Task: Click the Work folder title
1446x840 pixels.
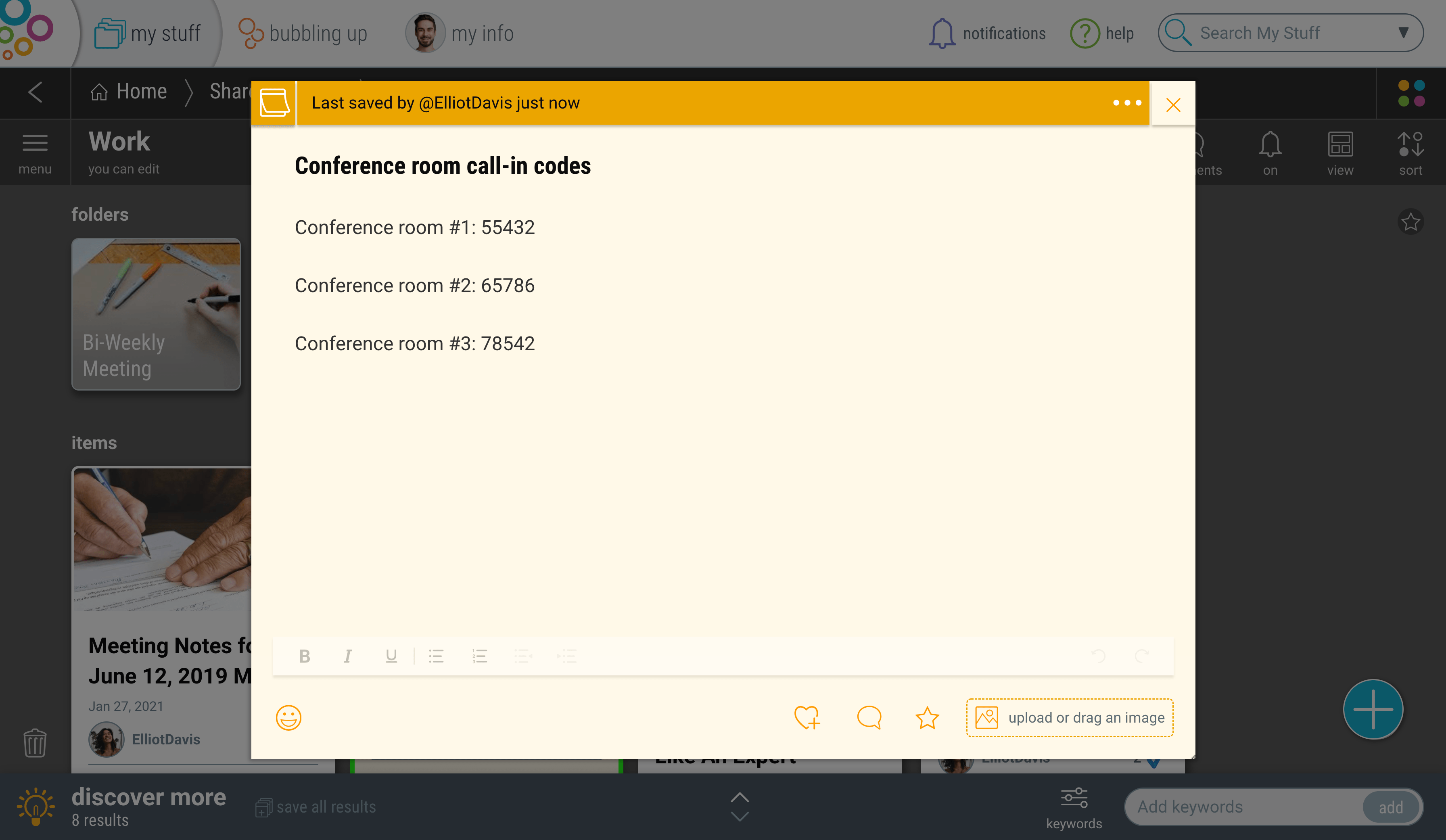Action: click(x=119, y=141)
